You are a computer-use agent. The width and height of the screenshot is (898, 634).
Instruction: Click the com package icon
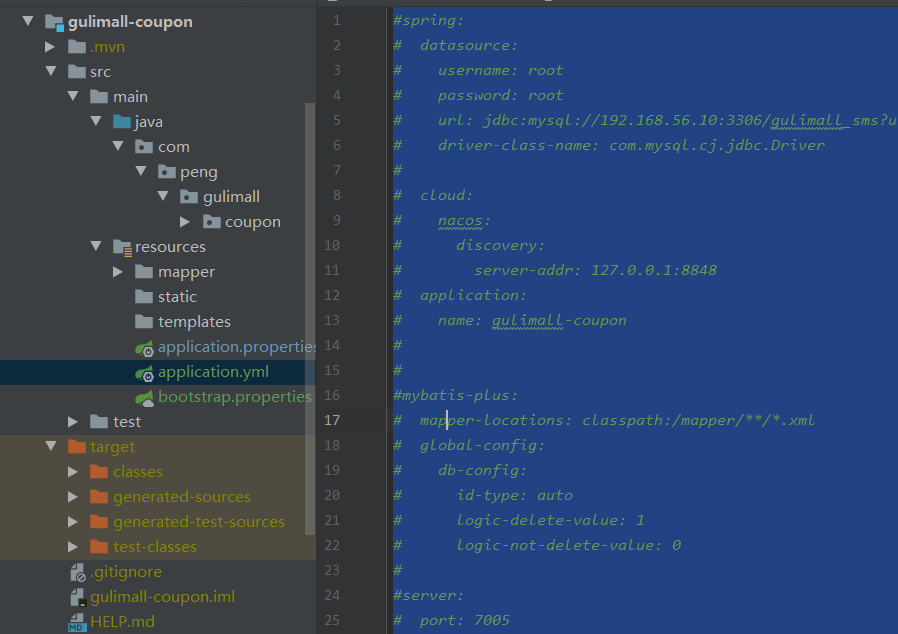point(144,147)
